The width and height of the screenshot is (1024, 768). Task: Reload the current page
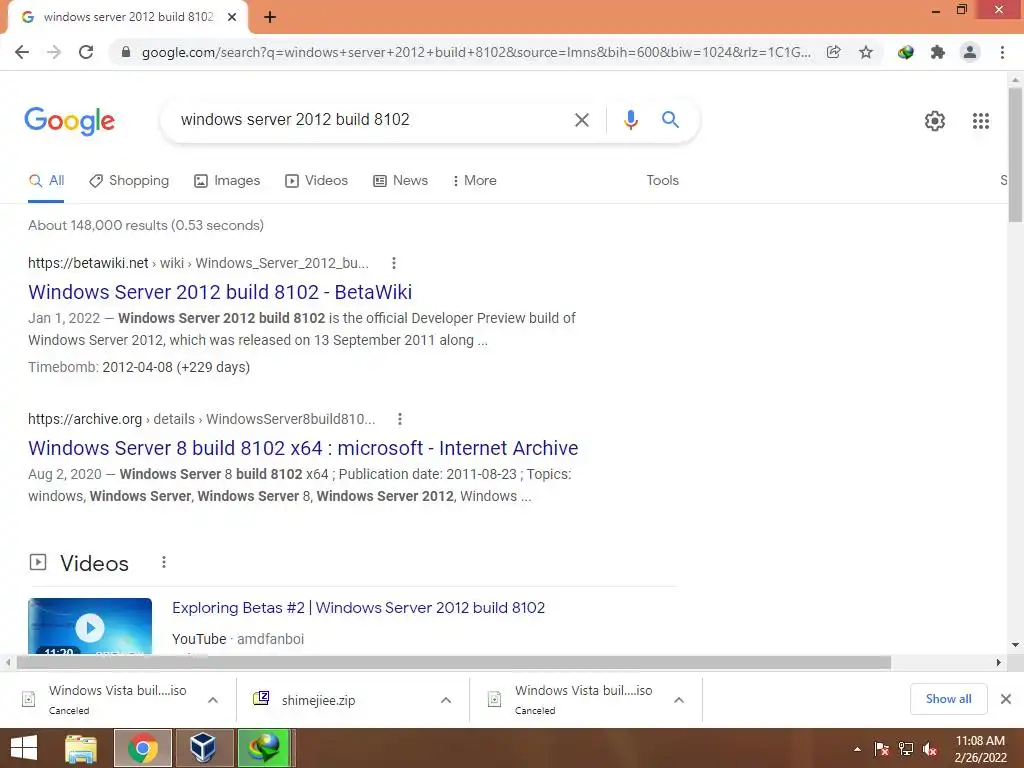[x=86, y=52]
